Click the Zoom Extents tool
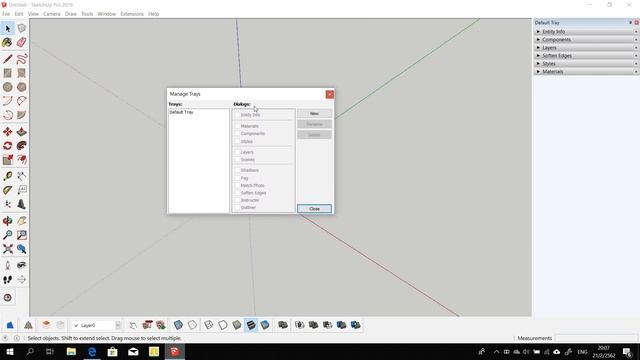The width and height of the screenshot is (640, 360). [8, 249]
